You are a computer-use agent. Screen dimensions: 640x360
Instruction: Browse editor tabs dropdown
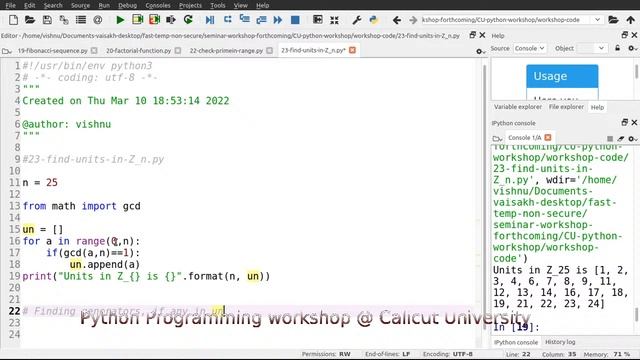coord(7,51)
